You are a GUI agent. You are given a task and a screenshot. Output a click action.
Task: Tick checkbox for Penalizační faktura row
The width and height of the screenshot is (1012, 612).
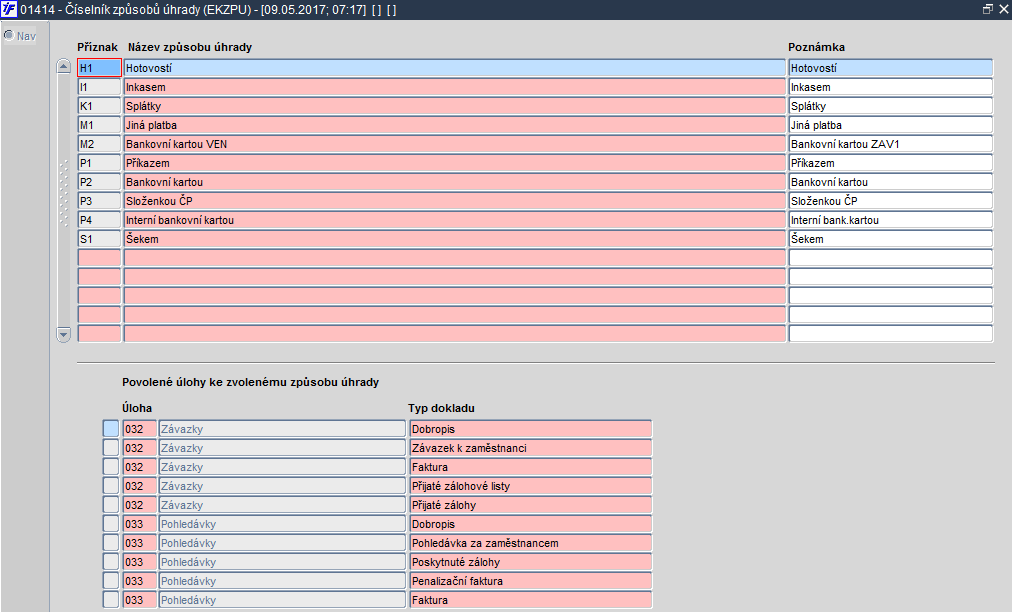point(111,580)
